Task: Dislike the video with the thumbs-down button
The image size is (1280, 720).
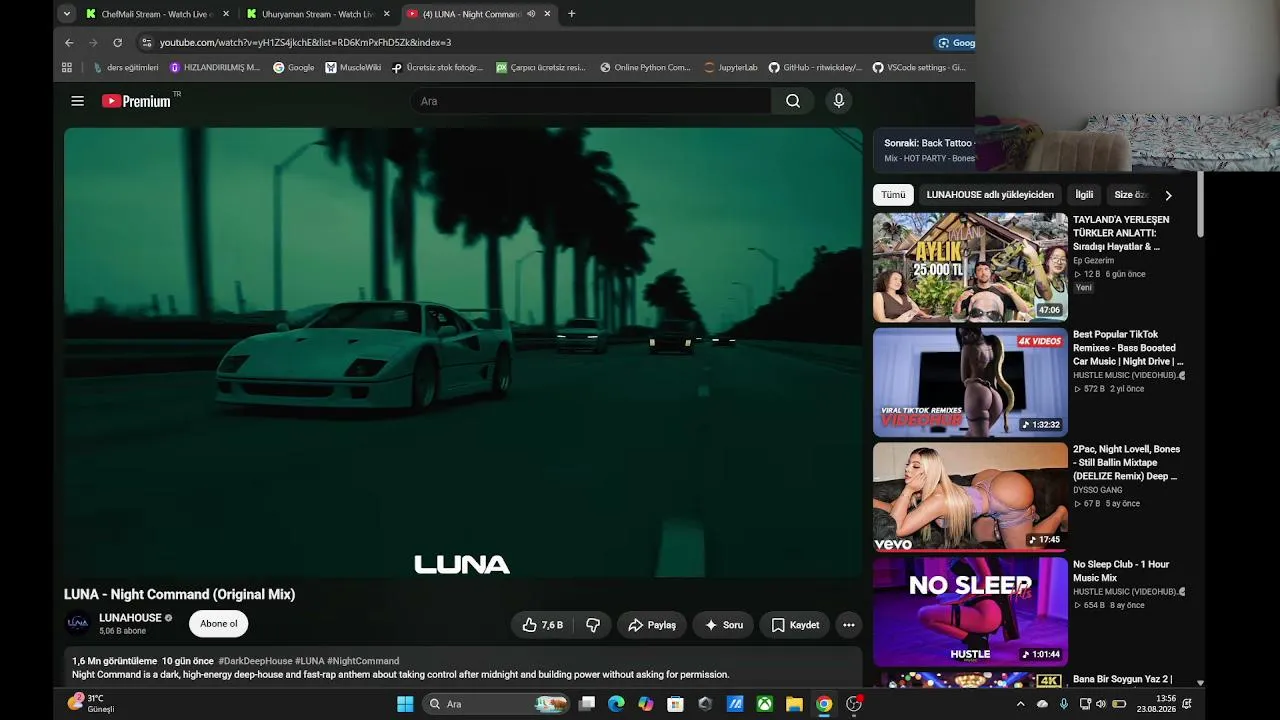Action: [593, 625]
